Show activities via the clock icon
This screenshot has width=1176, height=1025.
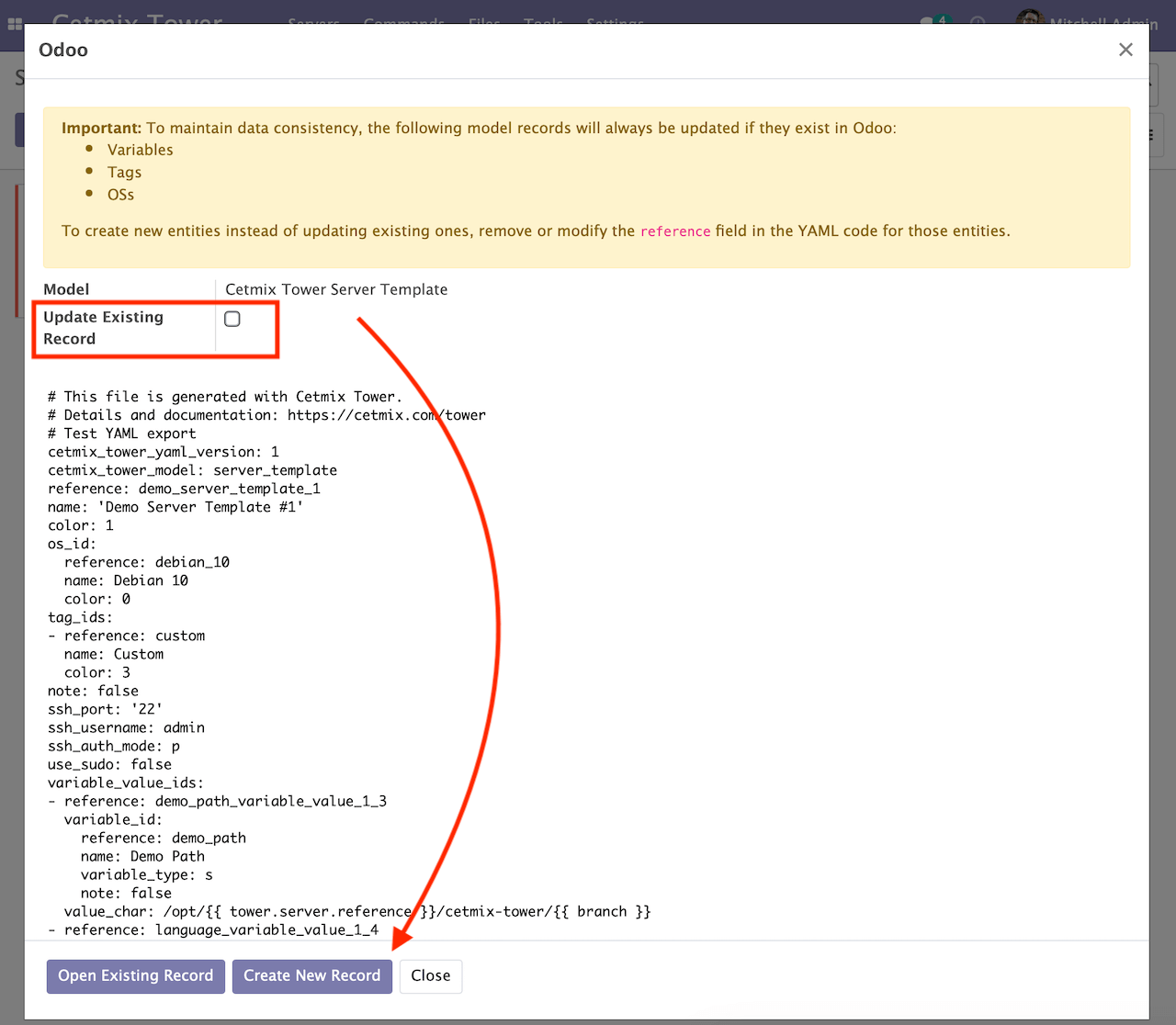tap(978, 20)
